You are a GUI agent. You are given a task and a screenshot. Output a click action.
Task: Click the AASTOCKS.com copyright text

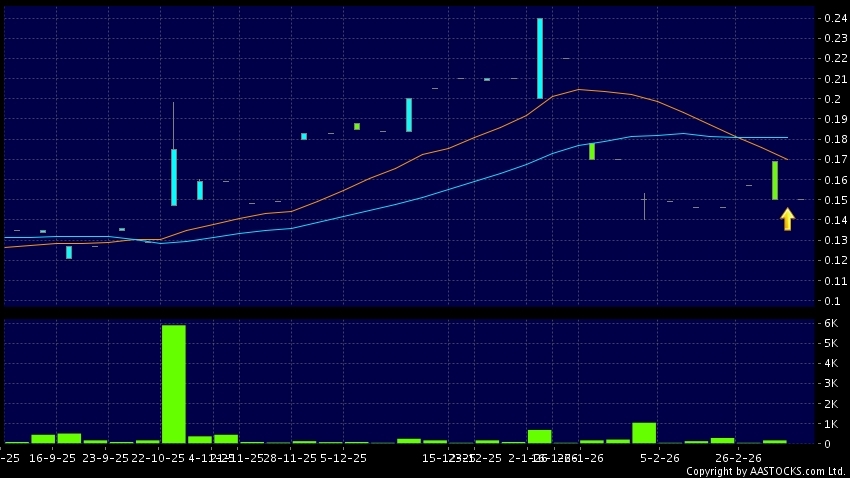coord(766,471)
